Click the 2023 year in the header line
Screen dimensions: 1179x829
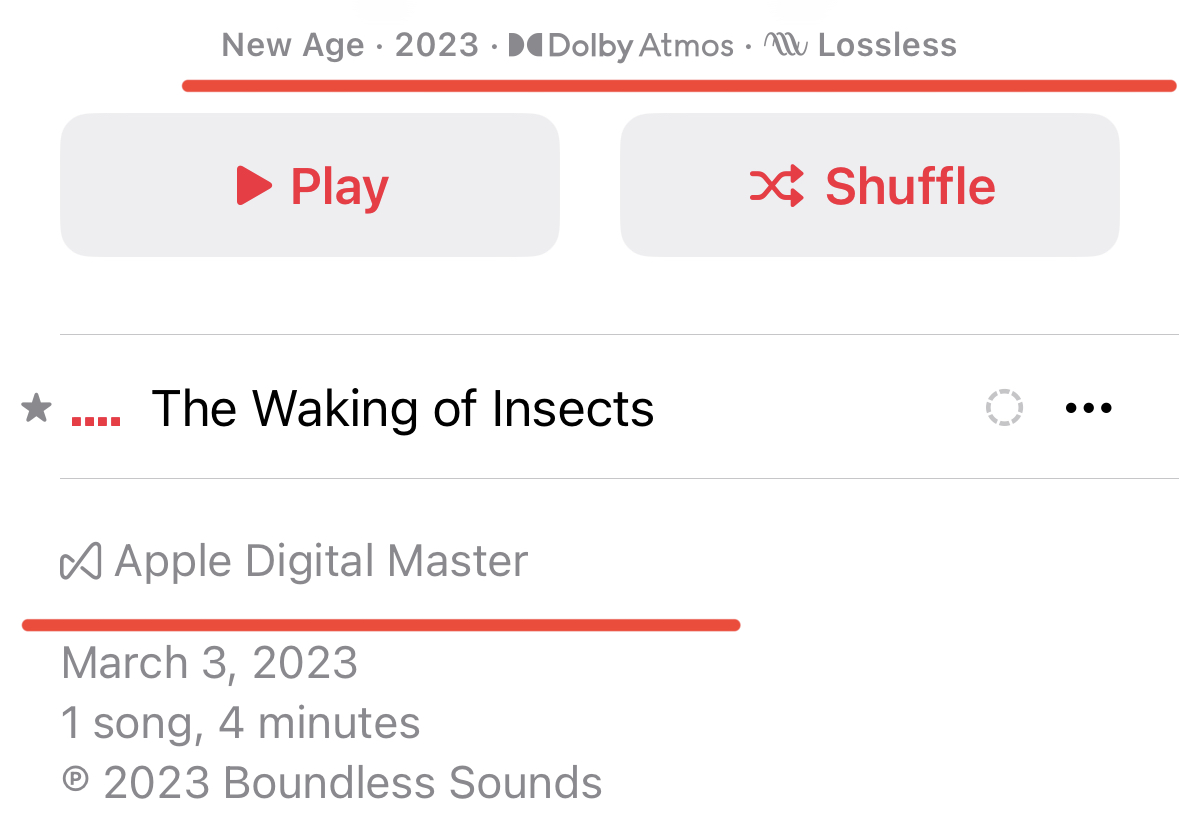[x=437, y=45]
